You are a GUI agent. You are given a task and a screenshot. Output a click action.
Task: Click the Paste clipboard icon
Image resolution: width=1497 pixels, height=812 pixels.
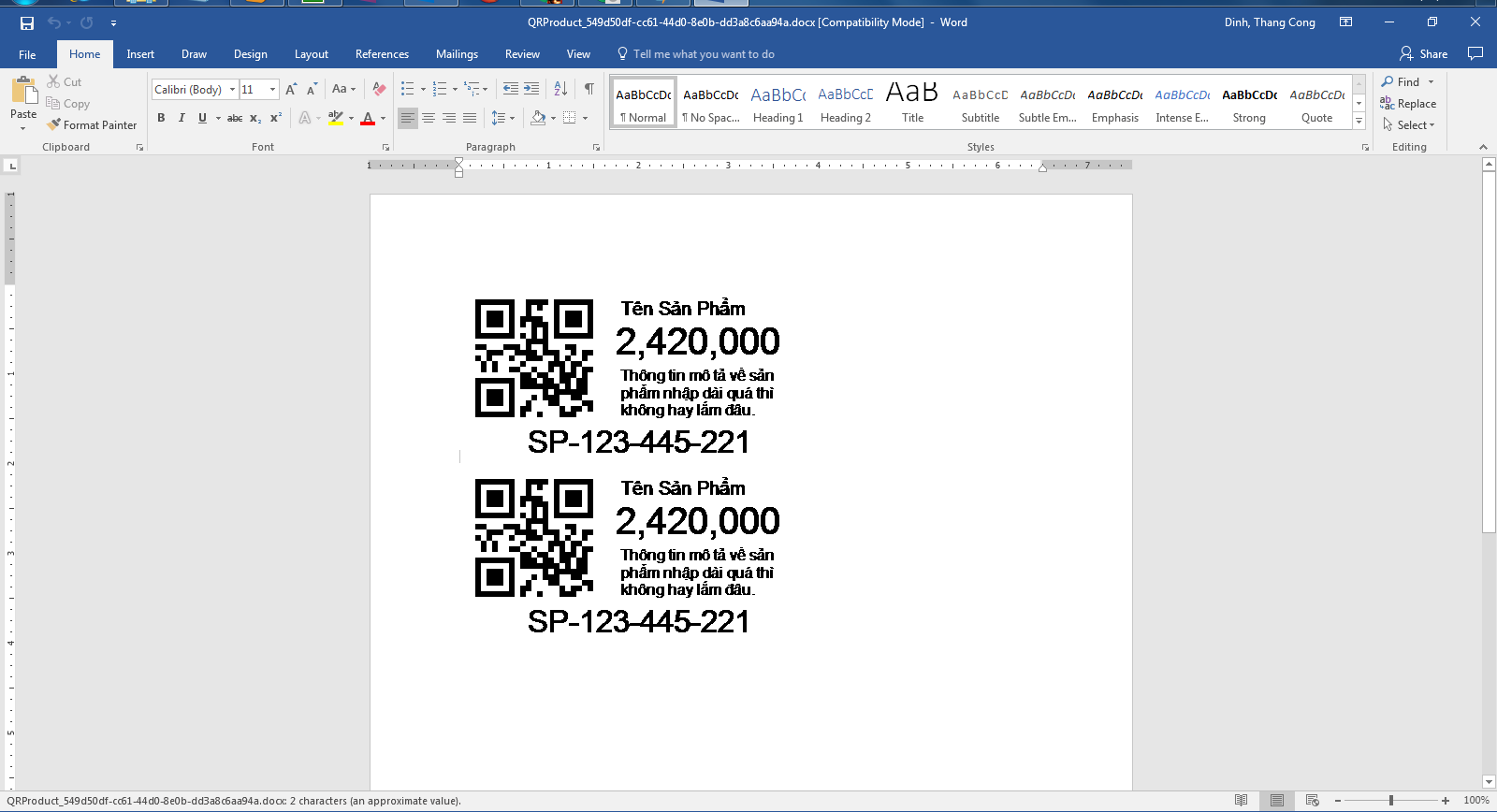click(23, 91)
